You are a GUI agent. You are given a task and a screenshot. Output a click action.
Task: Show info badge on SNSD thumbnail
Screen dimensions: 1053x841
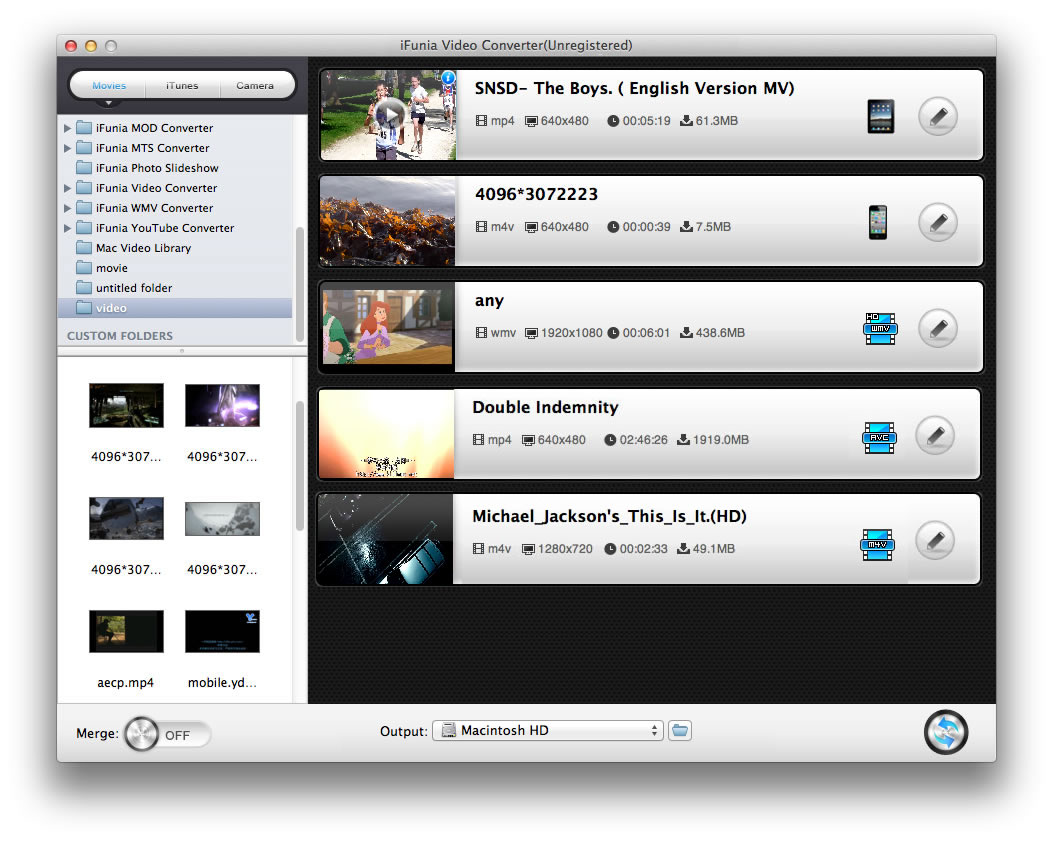448,77
